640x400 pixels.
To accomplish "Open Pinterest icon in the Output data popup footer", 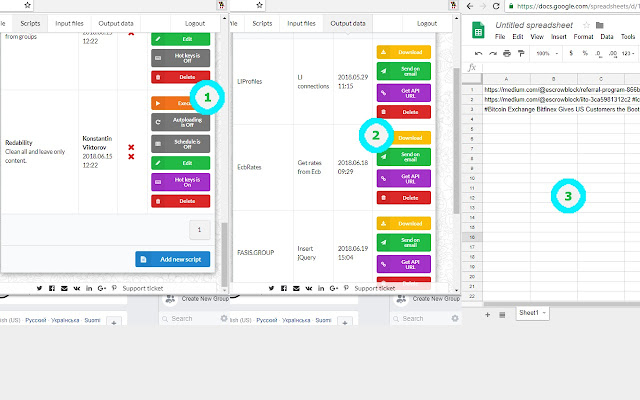I will [x=346, y=288].
